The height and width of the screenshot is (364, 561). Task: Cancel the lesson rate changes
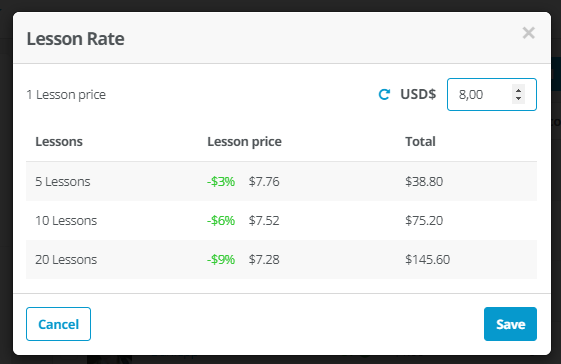tap(58, 324)
